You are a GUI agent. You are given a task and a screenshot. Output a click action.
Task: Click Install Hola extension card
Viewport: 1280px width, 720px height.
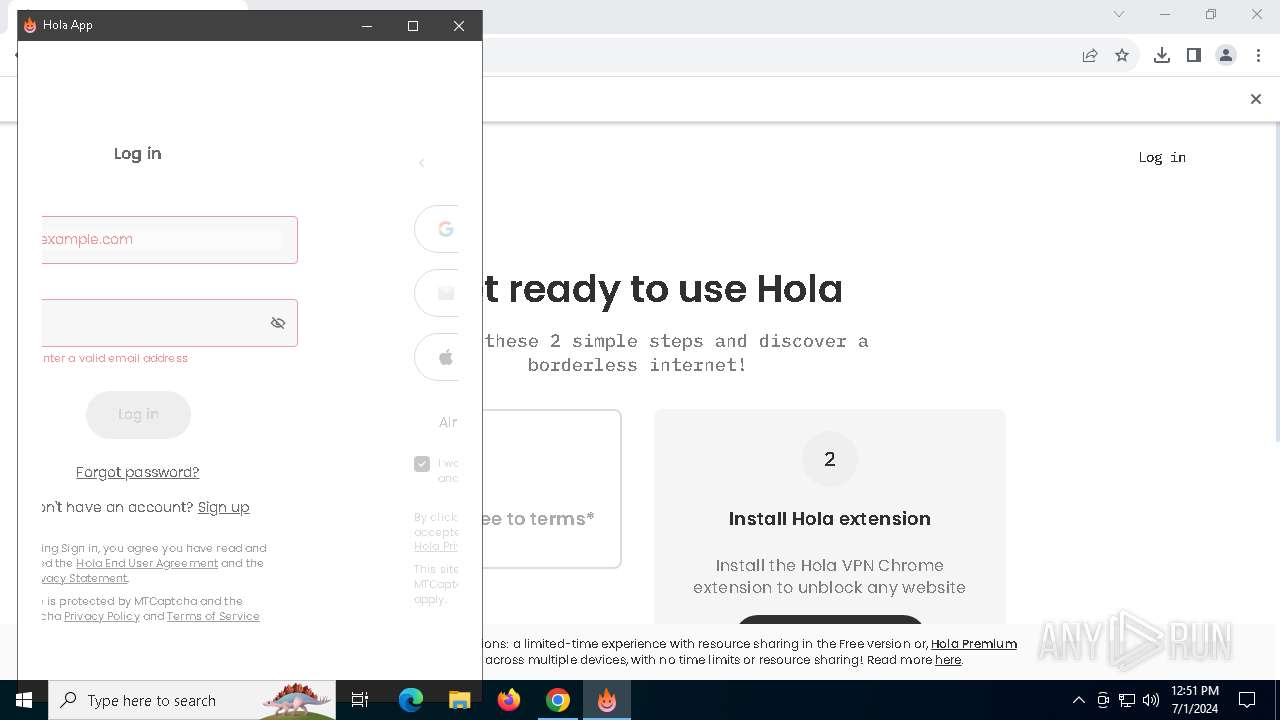coord(830,516)
